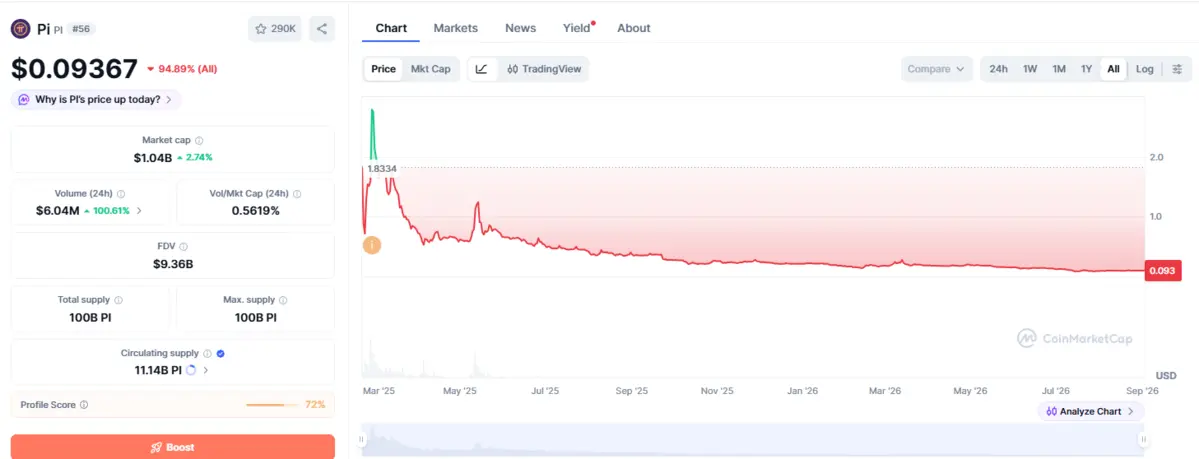Select the line chart type icon
Image resolution: width=1199 pixels, height=459 pixels.
tap(481, 69)
